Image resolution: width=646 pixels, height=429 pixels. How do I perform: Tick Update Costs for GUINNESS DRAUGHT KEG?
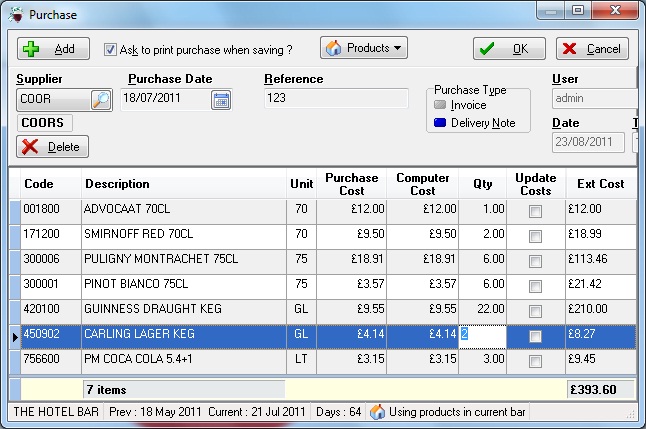point(535,312)
